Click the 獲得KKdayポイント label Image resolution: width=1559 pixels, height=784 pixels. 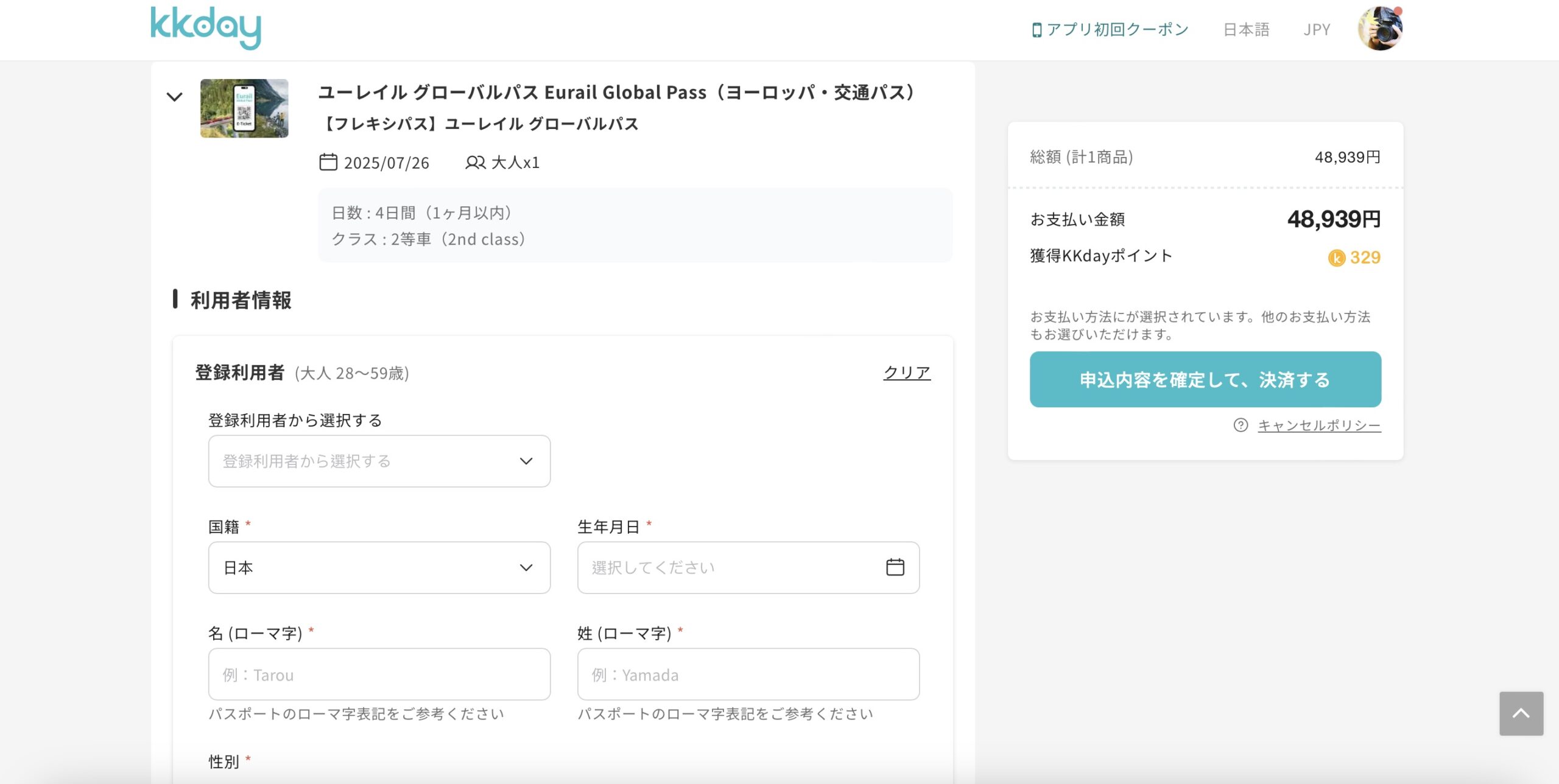click(1101, 256)
